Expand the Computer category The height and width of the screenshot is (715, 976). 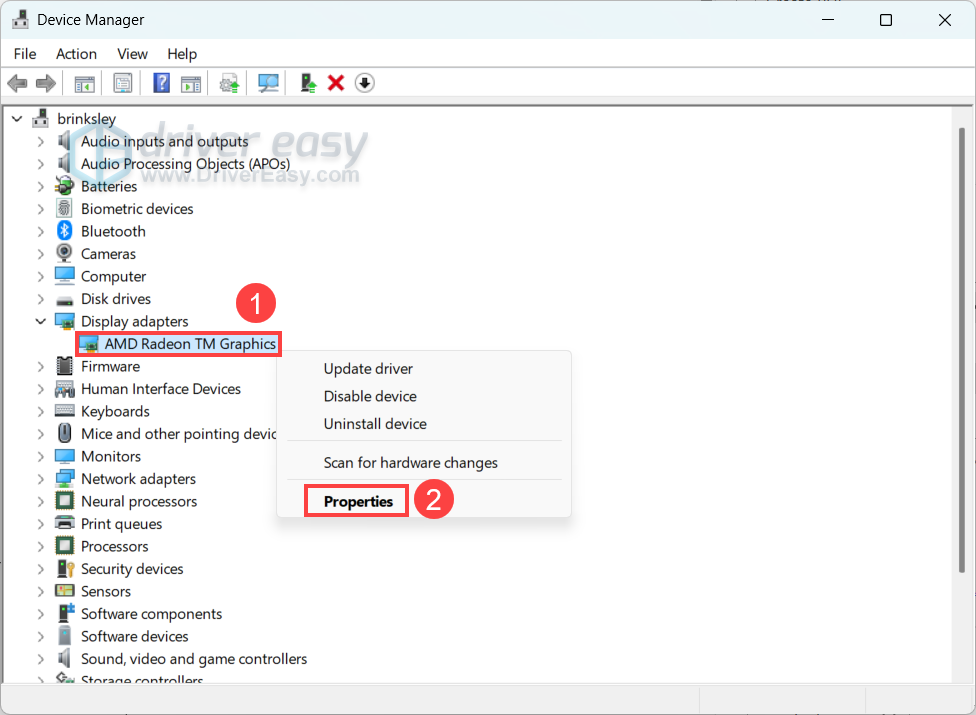40,276
